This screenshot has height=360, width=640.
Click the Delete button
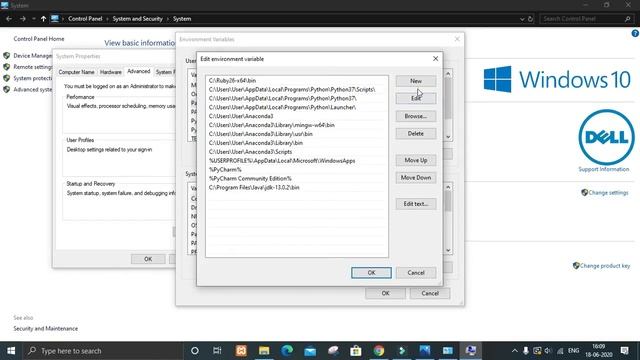[416, 133]
